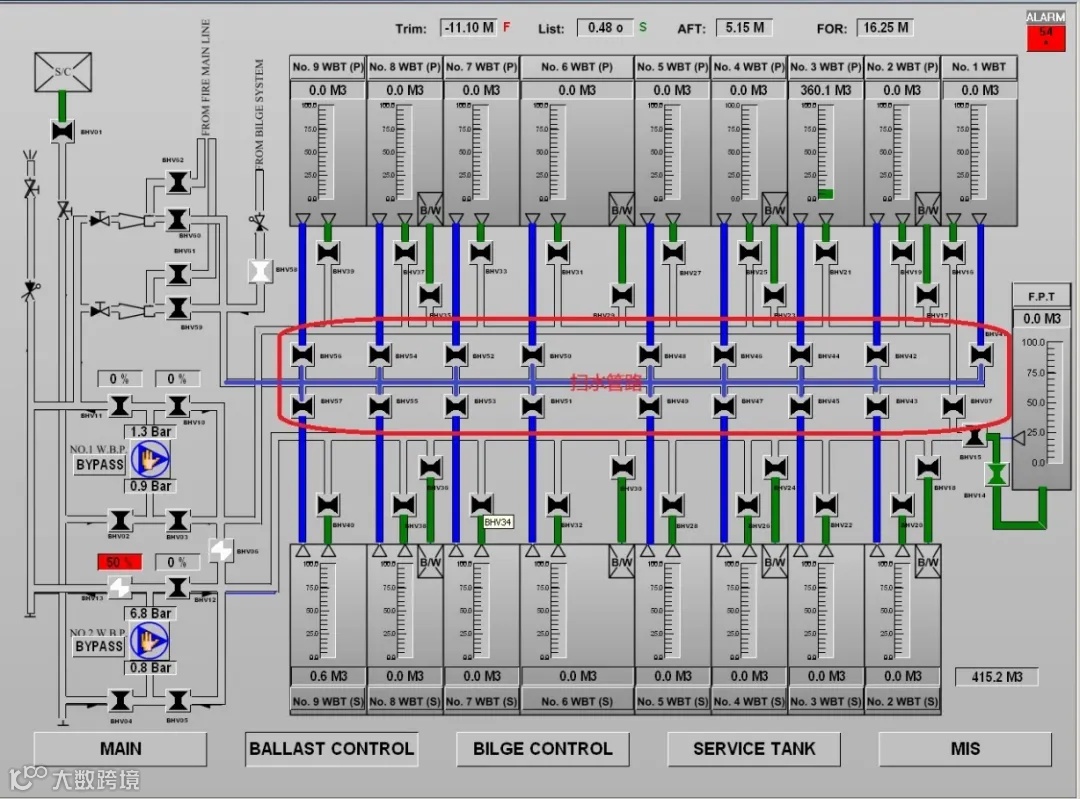Image resolution: width=1080 pixels, height=799 pixels.
Task: Click valve BHV34 with tooltip label
Action: click(481, 505)
